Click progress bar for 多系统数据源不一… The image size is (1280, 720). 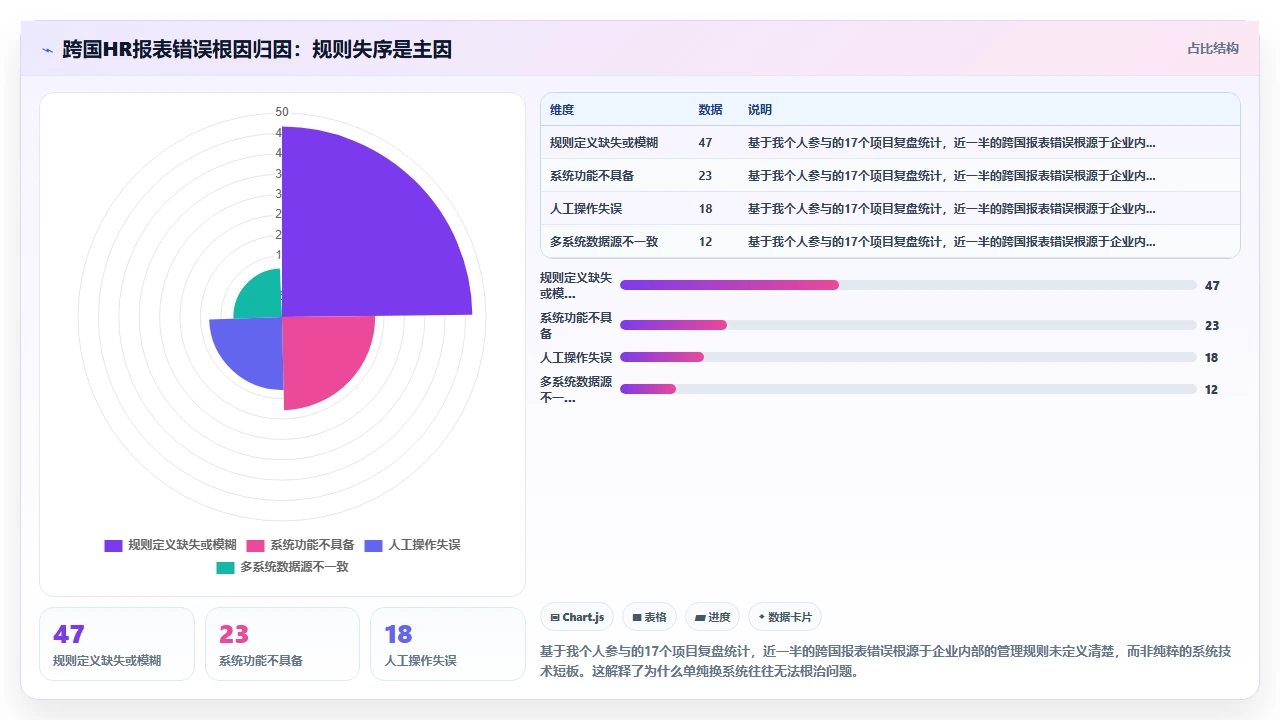[908, 389]
